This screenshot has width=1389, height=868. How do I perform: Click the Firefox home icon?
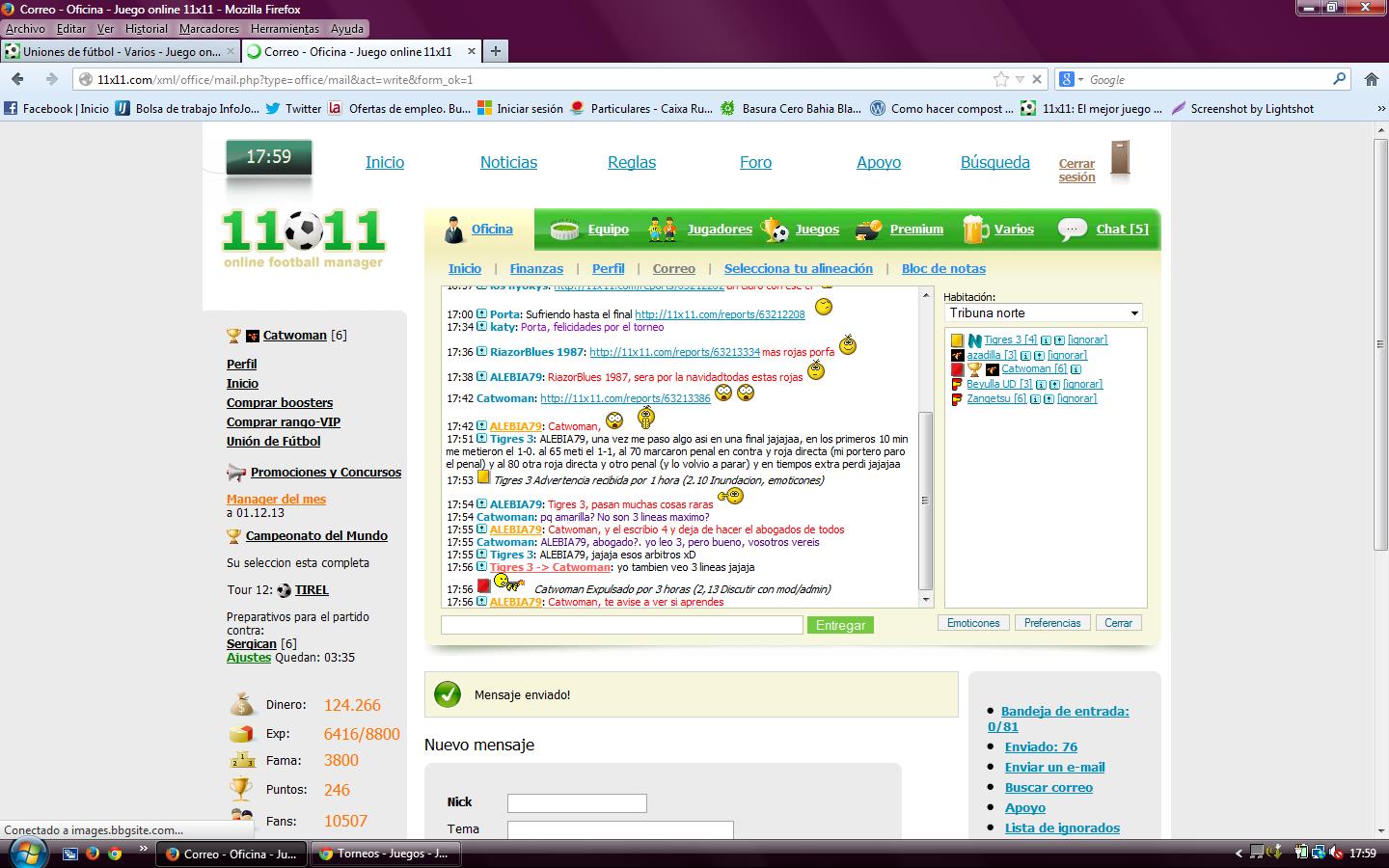coord(1371,79)
